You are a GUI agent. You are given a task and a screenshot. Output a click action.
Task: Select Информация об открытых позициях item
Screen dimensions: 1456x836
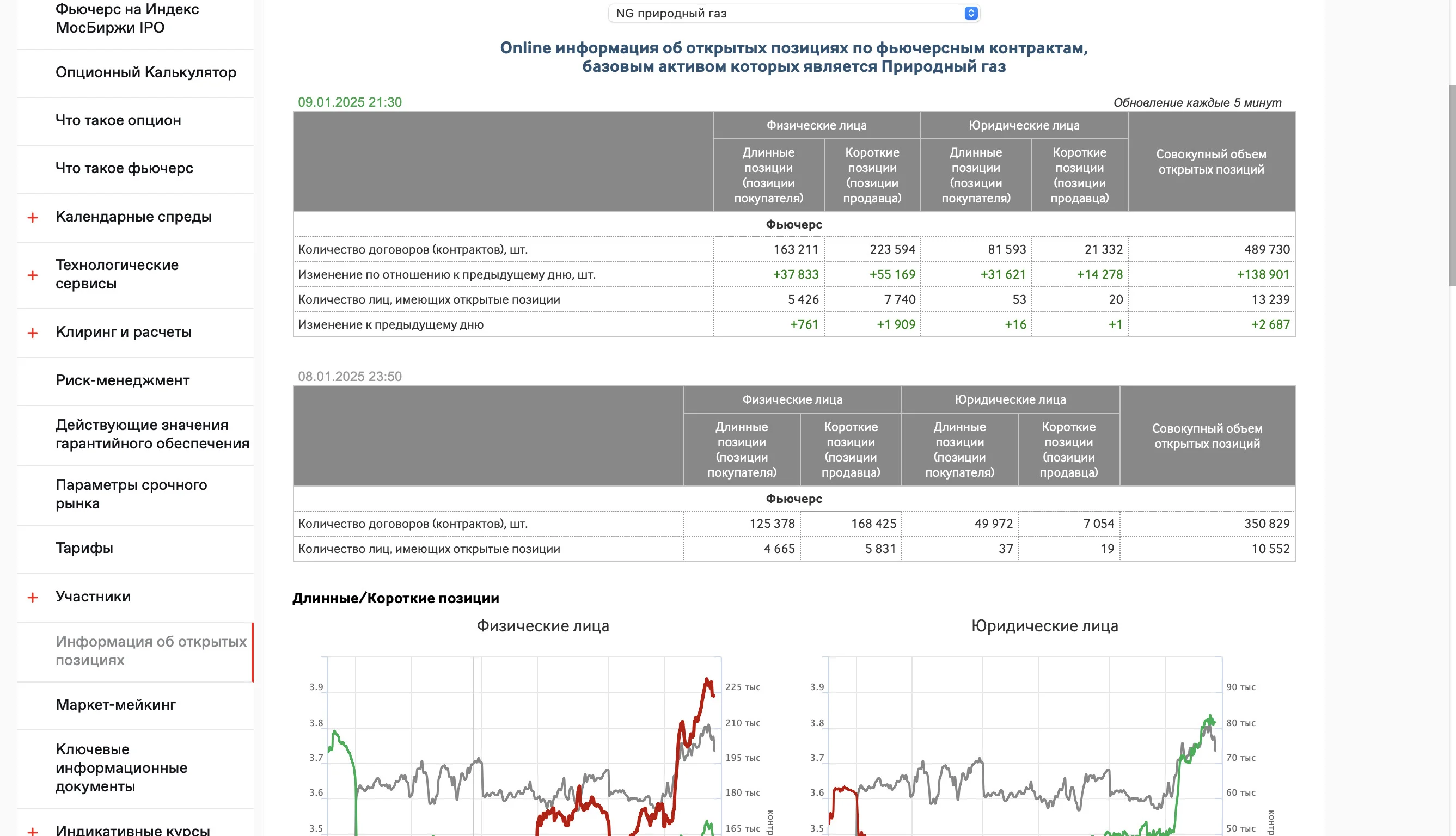151,650
